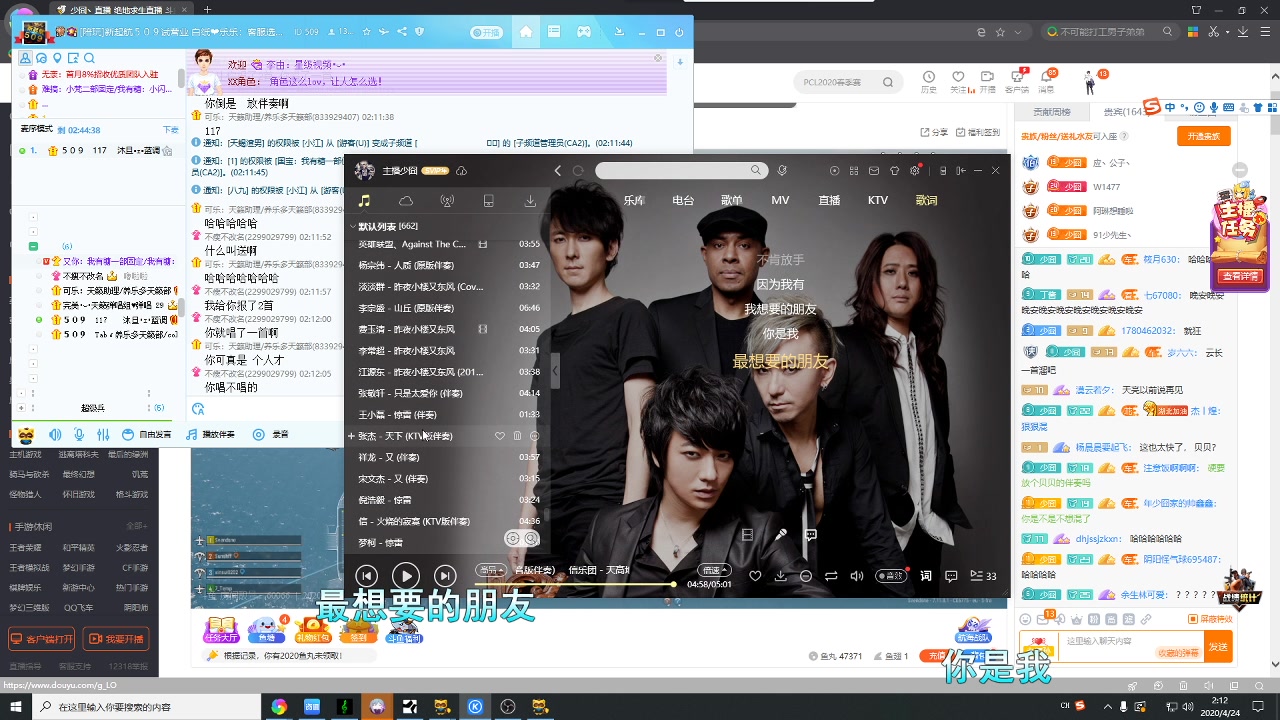This screenshot has width=1280, height=720.
Task: Click the 开通贵族 button
Action: [x=1203, y=136]
